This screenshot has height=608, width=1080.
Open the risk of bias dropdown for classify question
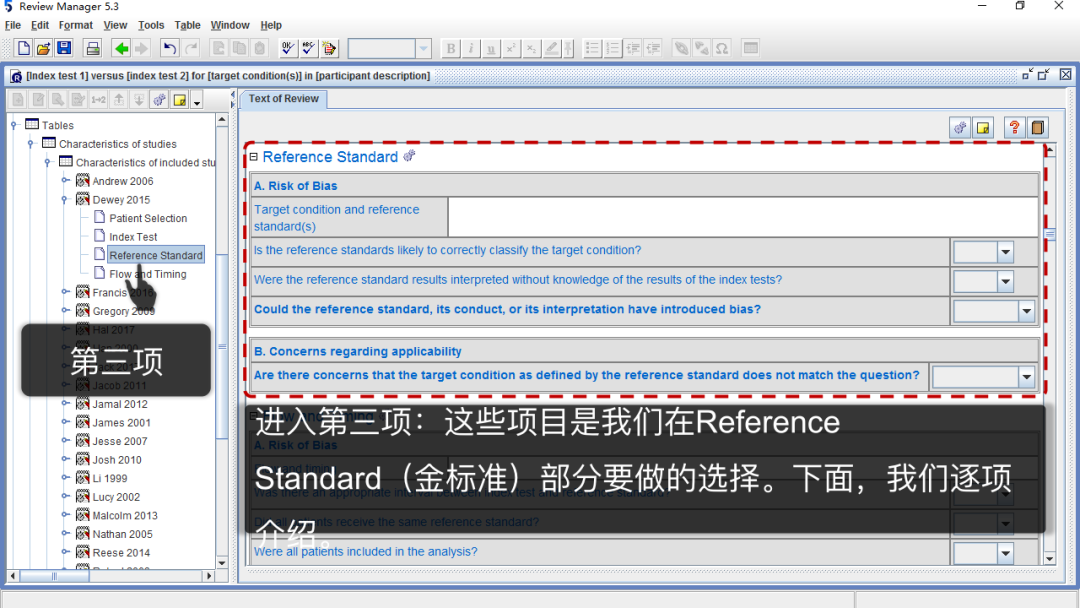(x=982, y=251)
